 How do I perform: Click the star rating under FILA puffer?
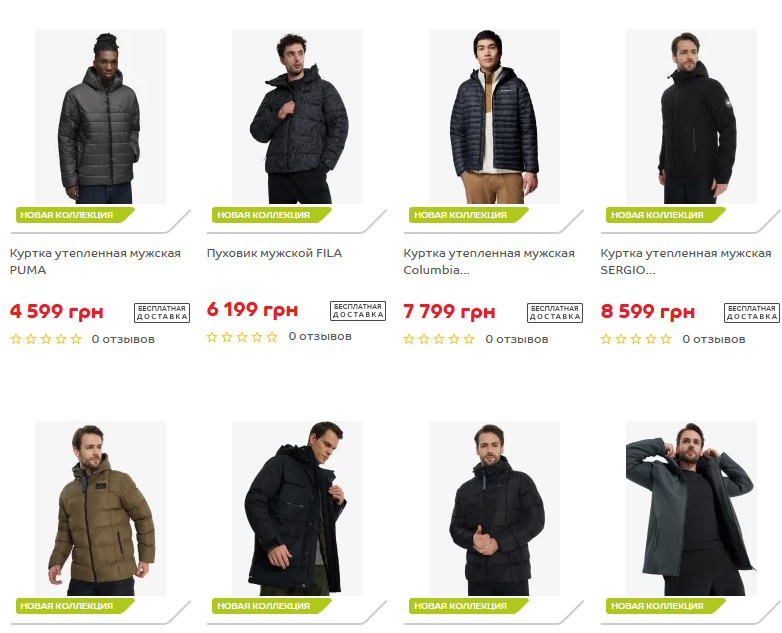[242, 337]
